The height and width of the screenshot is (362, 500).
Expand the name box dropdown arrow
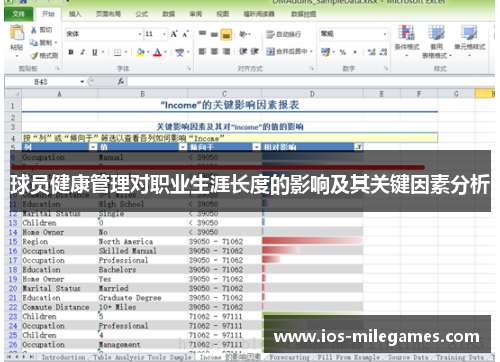[82, 82]
